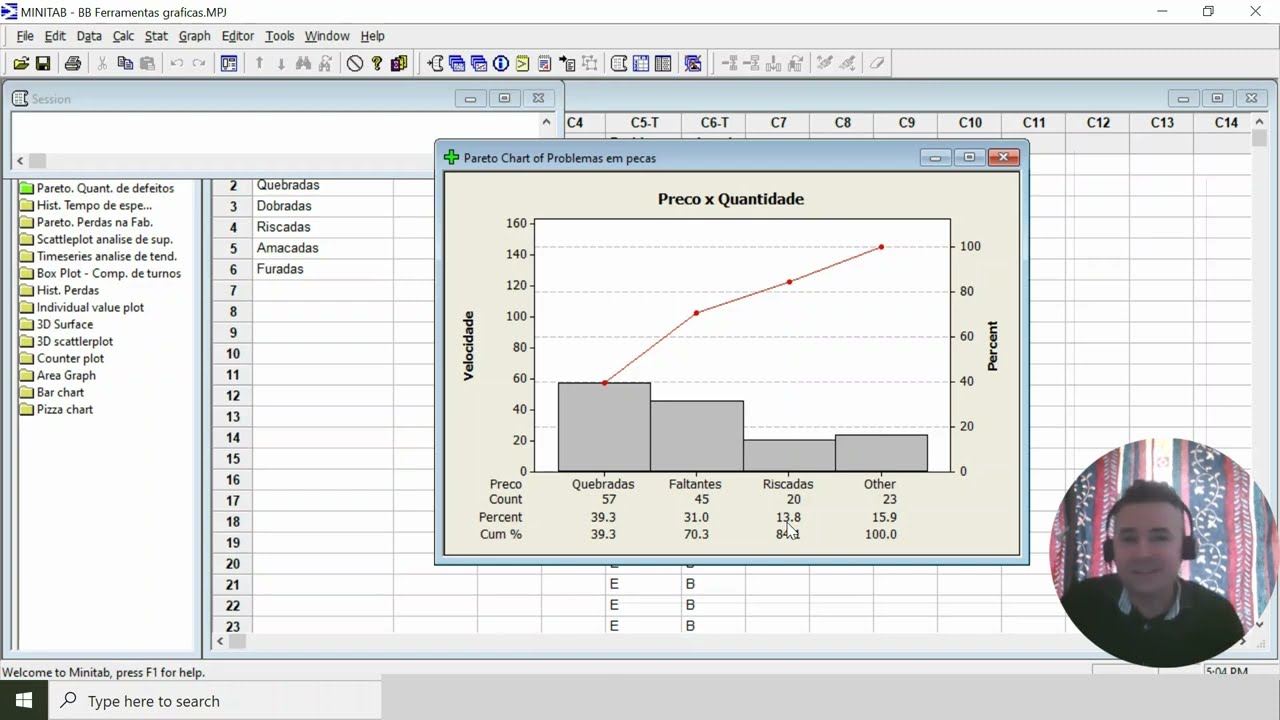The height and width of the screenshot is (720, 1280).
Task: Open the Graph menu
Action: click(x=194, y=36)
